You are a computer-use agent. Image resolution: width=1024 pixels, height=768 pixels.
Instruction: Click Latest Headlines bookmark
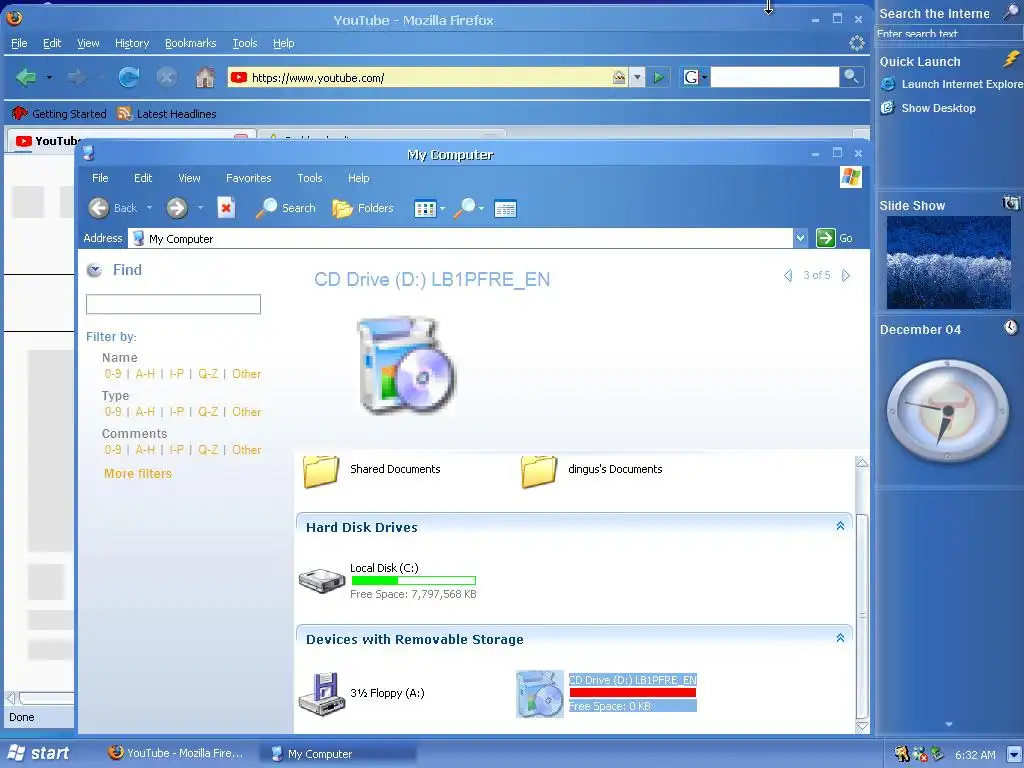coord(167,114)
